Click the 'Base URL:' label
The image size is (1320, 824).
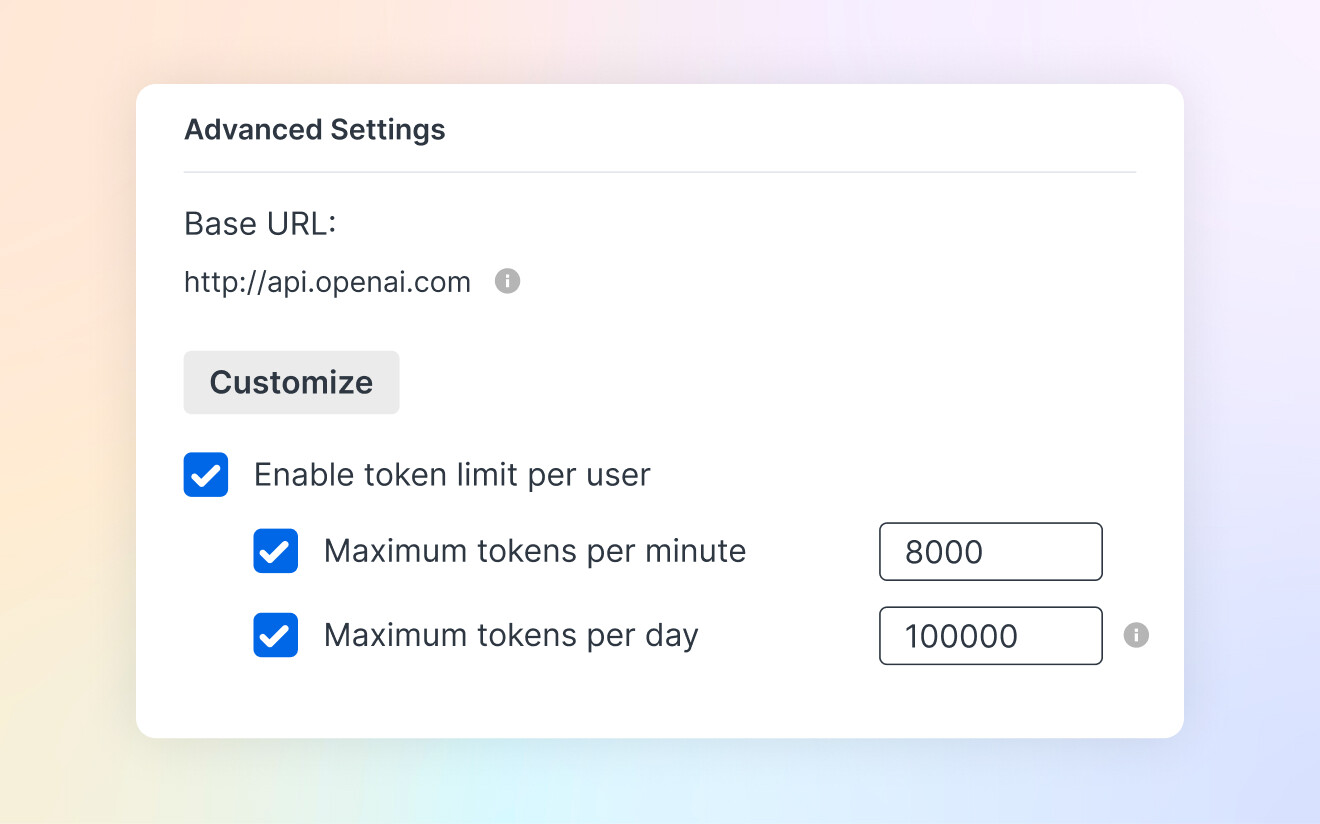click(x=260, y=224)
